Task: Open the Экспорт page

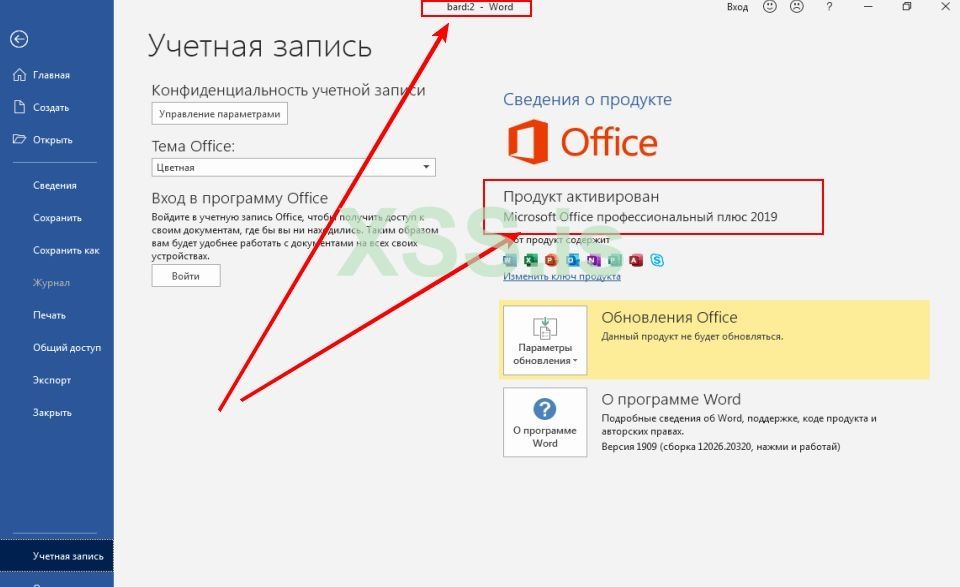Action: [51, 380]
